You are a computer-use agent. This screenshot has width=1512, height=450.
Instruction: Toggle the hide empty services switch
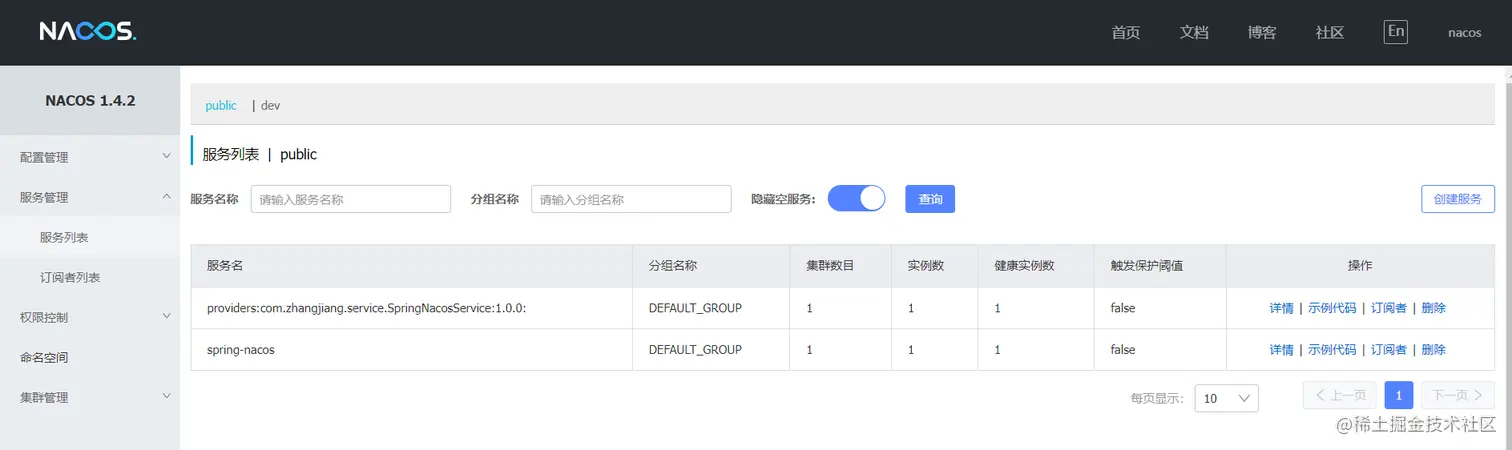click(x=856, y=198)
